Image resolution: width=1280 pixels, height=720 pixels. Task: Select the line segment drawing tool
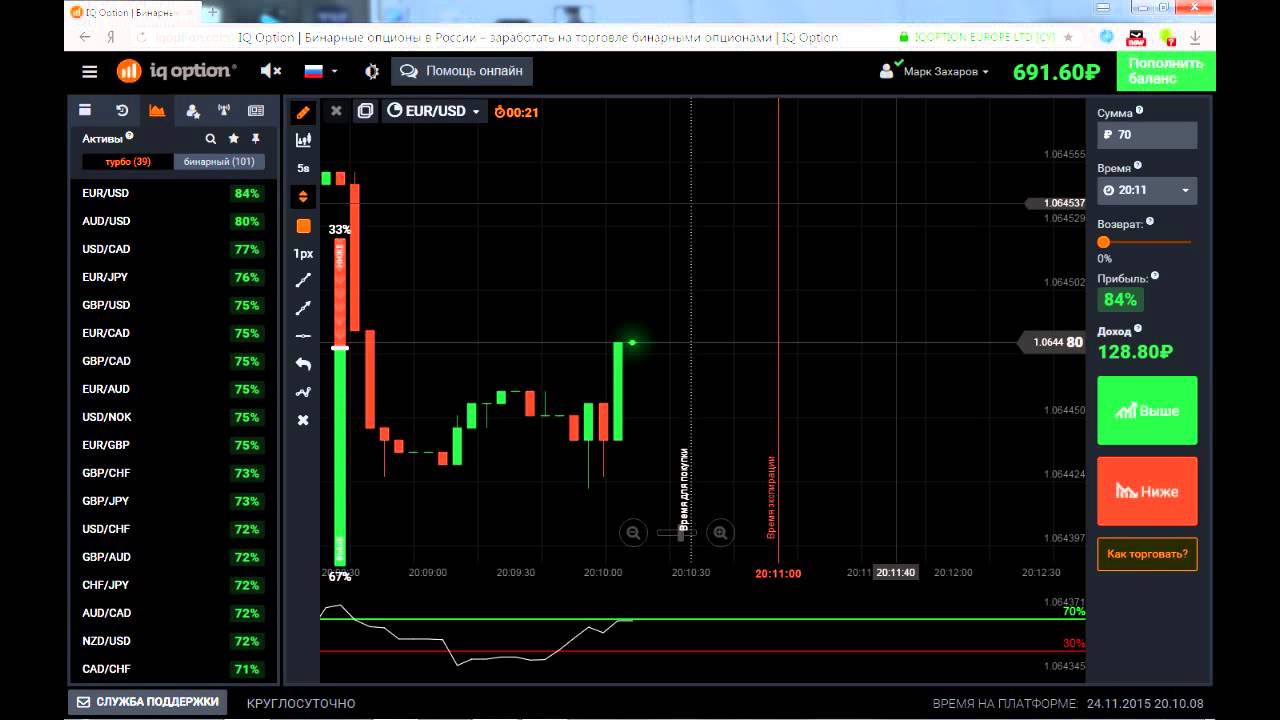(303, 280)
